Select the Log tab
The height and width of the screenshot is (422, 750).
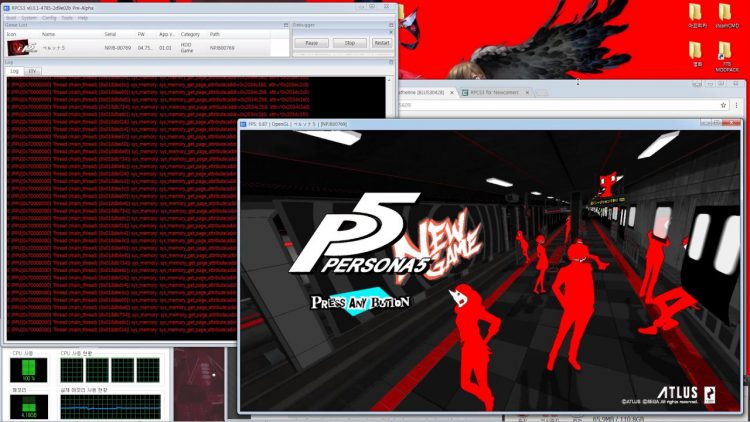click(x=14, y=71)
